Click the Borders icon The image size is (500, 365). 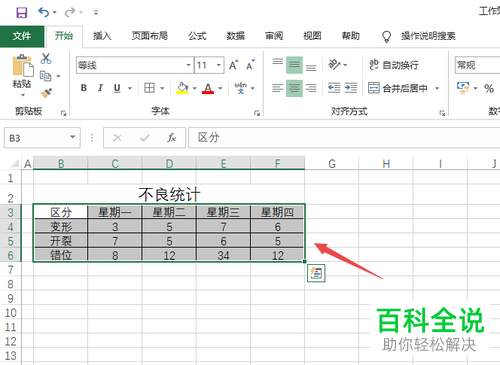point(149,88)
